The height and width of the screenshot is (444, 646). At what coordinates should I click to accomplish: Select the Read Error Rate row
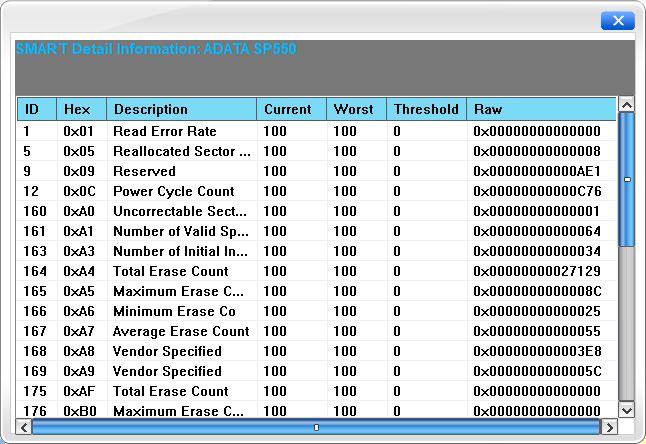click(316, 131)
